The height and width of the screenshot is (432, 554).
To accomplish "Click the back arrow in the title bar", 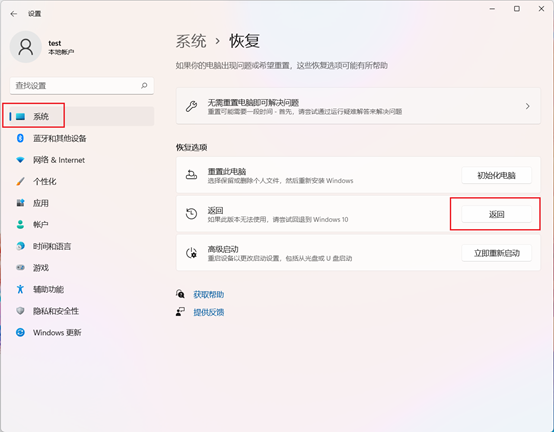I will tap(14, 14).
